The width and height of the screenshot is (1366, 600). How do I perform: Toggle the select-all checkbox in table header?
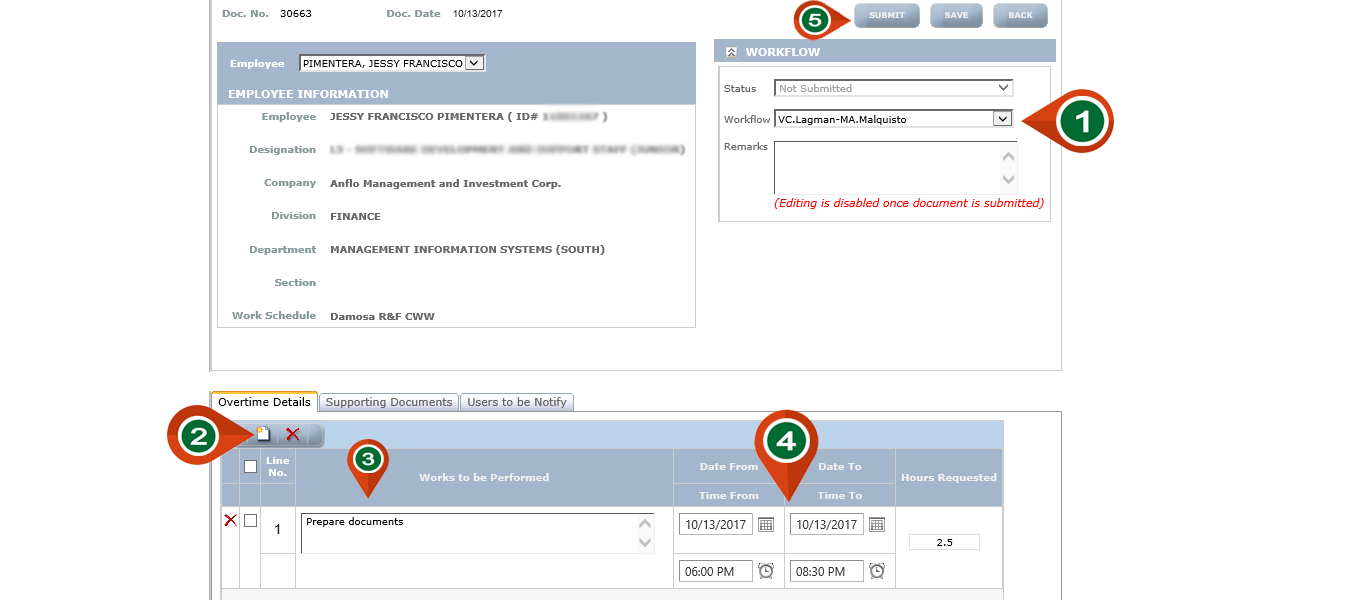point(250,466)
